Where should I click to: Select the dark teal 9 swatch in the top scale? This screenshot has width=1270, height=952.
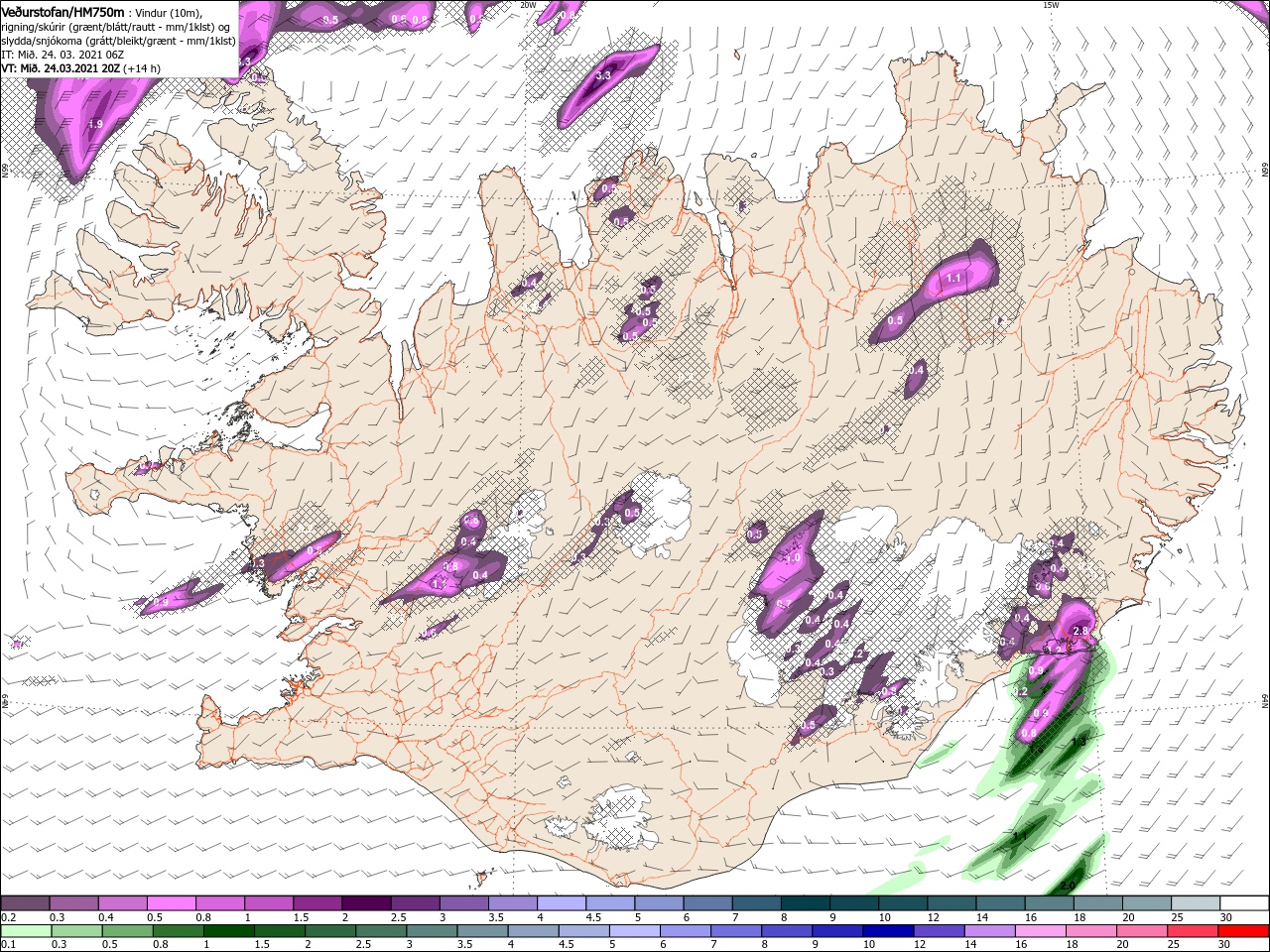pos(856,903)
